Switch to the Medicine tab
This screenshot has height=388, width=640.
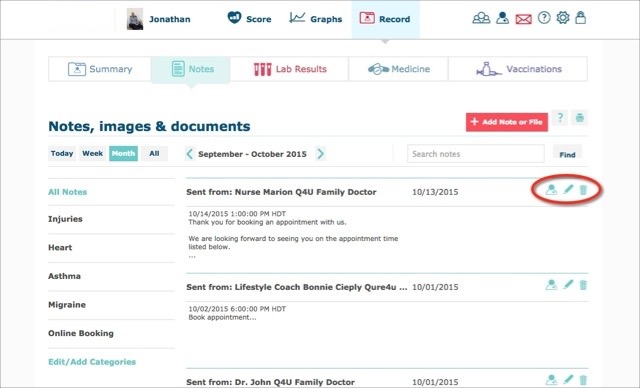pos(399,69)
